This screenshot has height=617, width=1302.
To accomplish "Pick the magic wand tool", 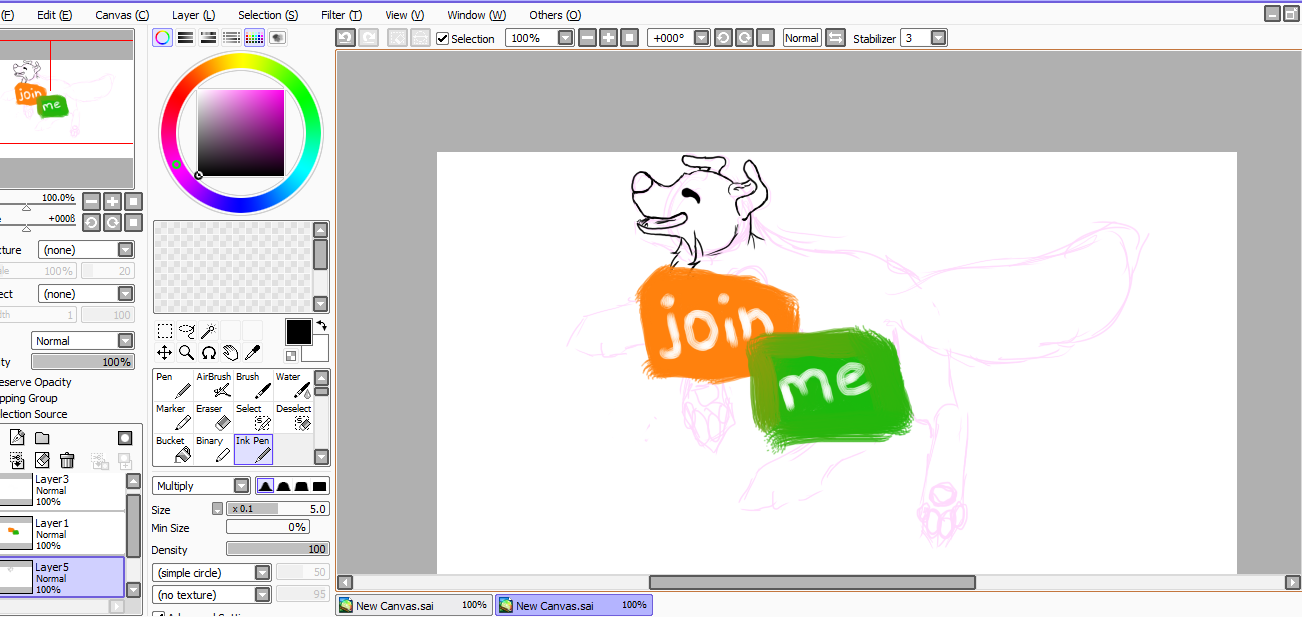I will 208,331.
